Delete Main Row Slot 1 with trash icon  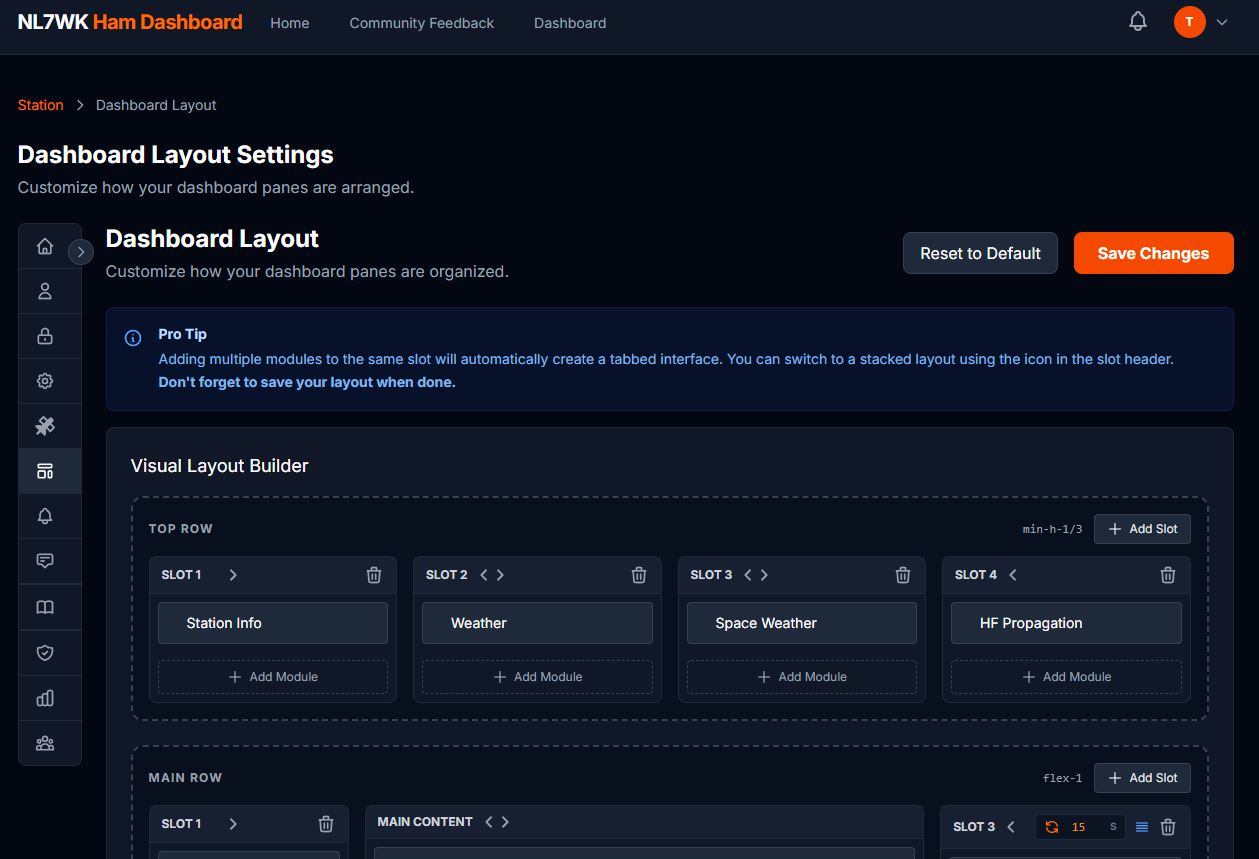(x=326, y=824)
